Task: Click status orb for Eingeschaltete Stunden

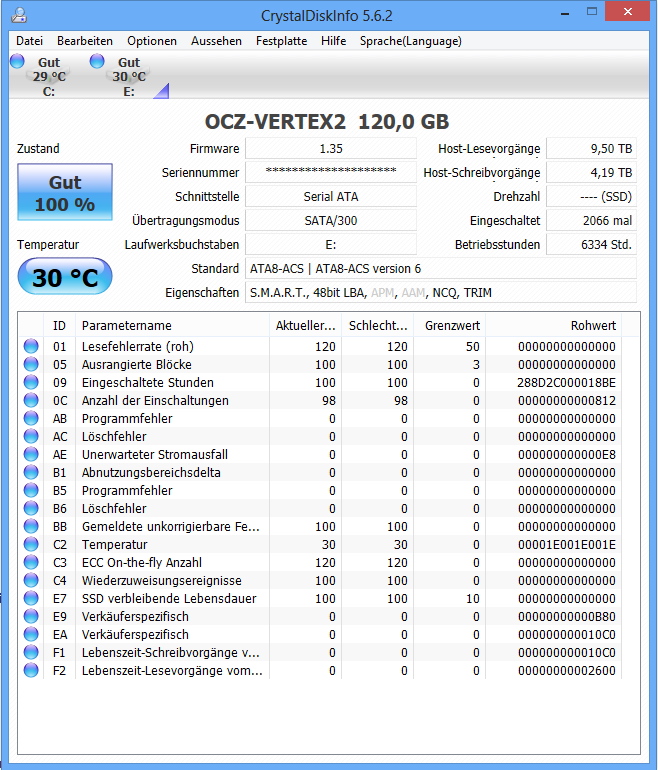Action: point(31,383)
